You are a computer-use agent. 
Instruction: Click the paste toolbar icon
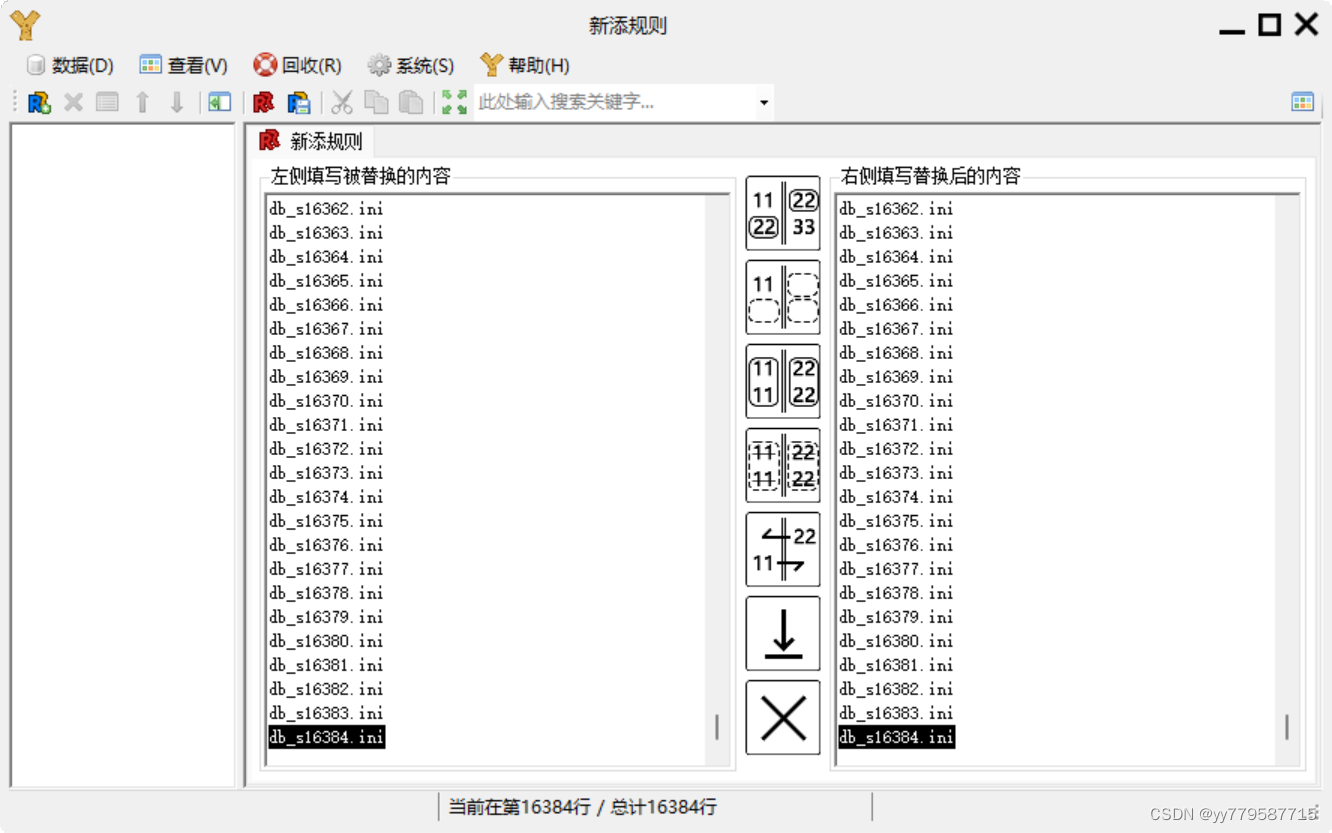click(x=410, y=102)
